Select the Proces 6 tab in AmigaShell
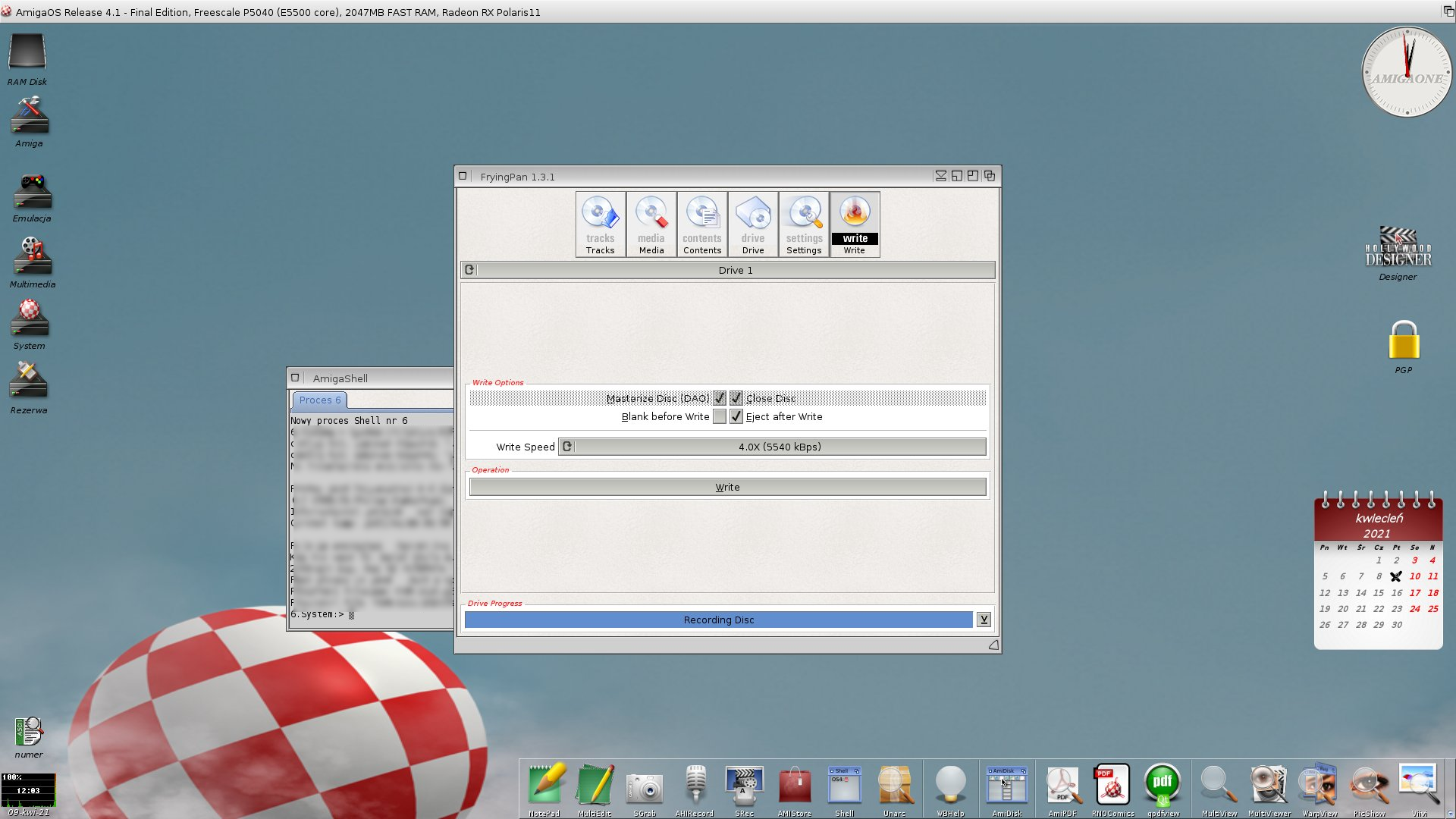Screen dimensions: 1456x819 319,400
